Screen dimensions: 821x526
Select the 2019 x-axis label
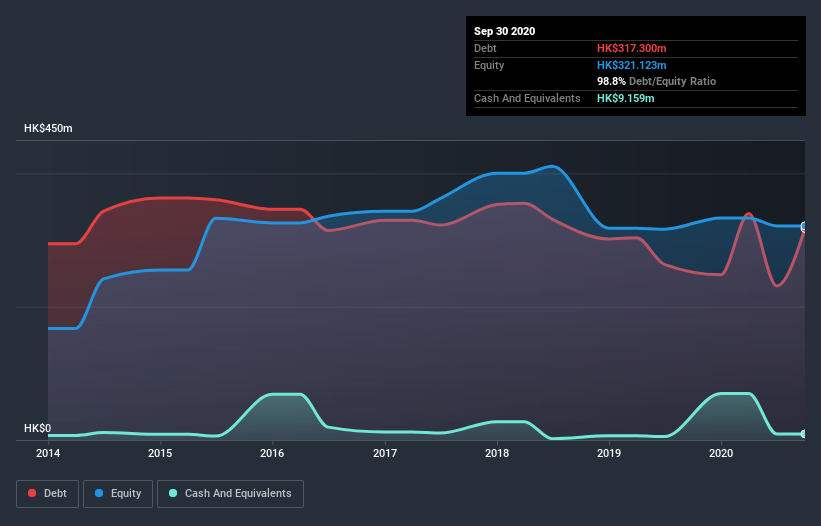(609, 453)
